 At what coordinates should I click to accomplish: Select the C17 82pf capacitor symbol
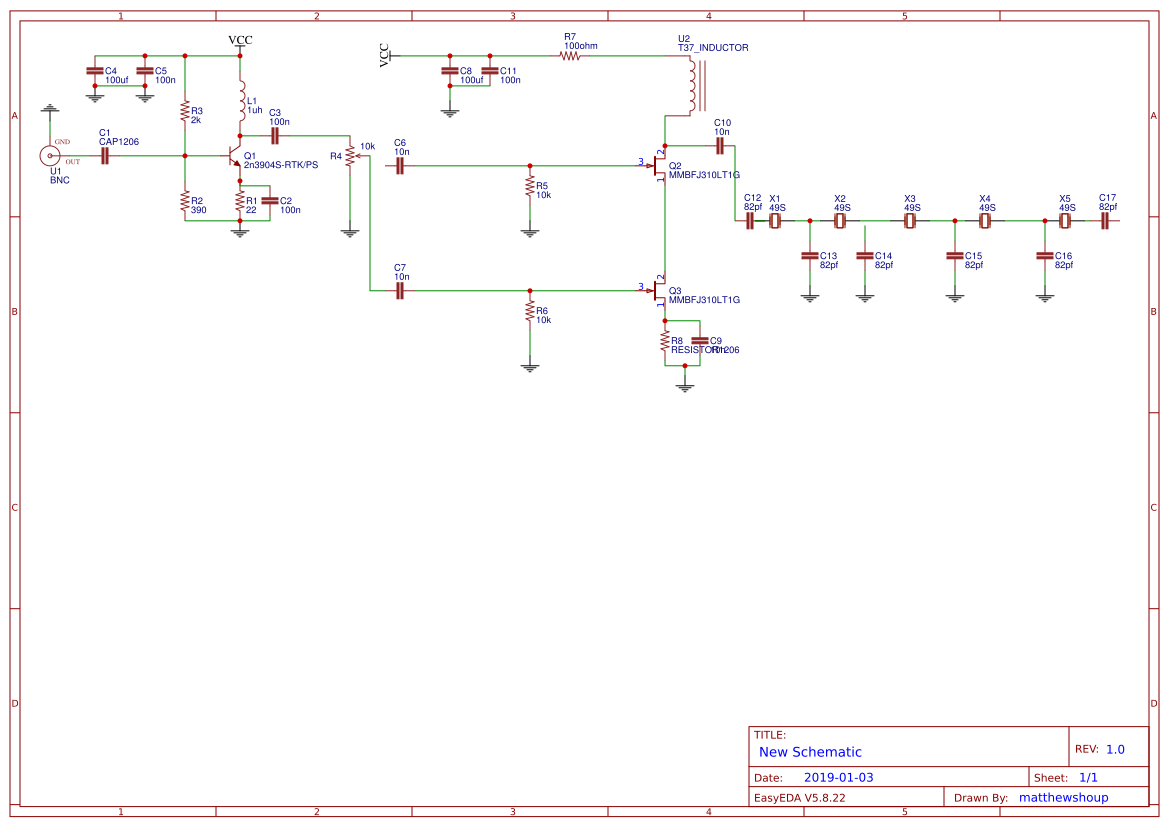[x=1105, y=221]
